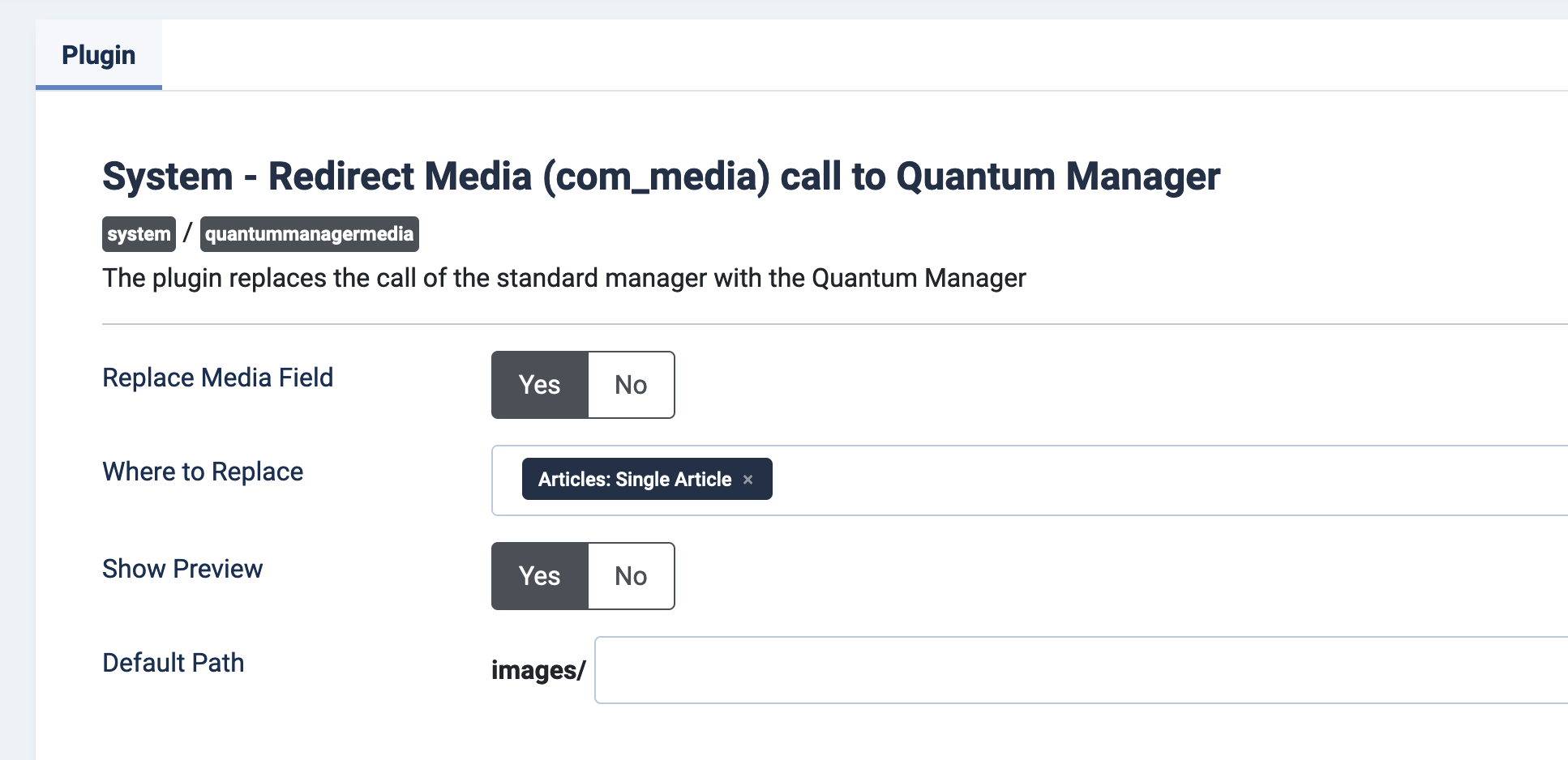Click the images/ path prefix
Screen dimensions: 1568x760
tap(538, 670)
